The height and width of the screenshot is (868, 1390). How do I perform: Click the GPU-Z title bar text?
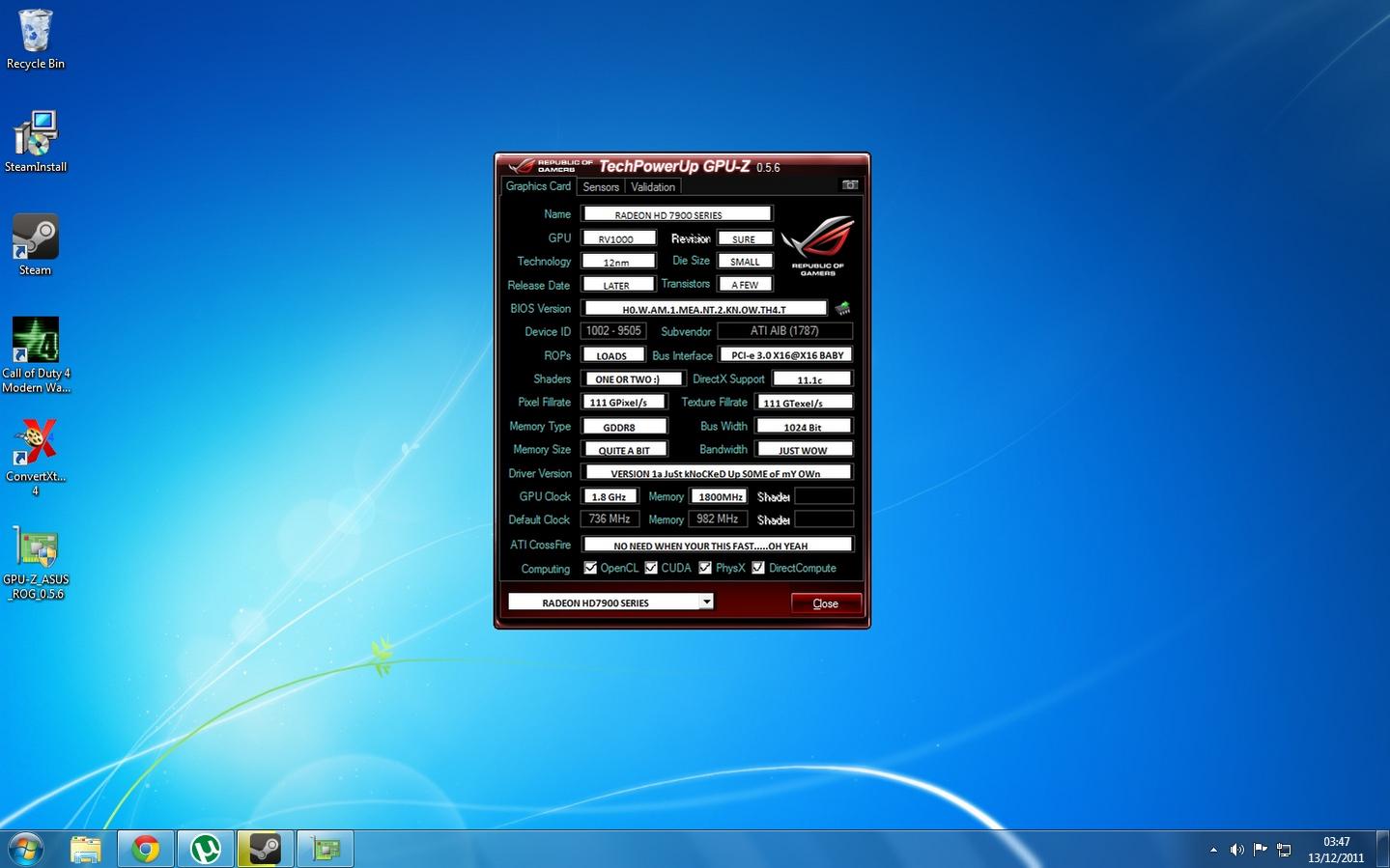[x=689, y=166]
